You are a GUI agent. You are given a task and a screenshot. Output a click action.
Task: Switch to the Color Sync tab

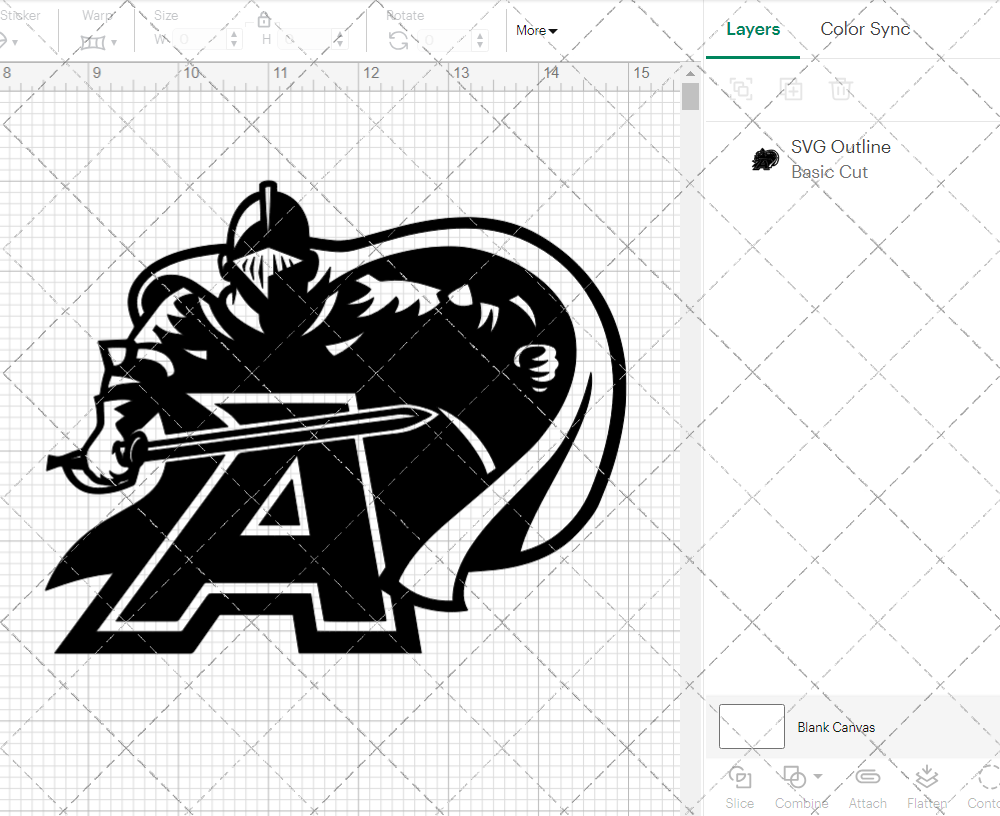[x=865, y=29]
